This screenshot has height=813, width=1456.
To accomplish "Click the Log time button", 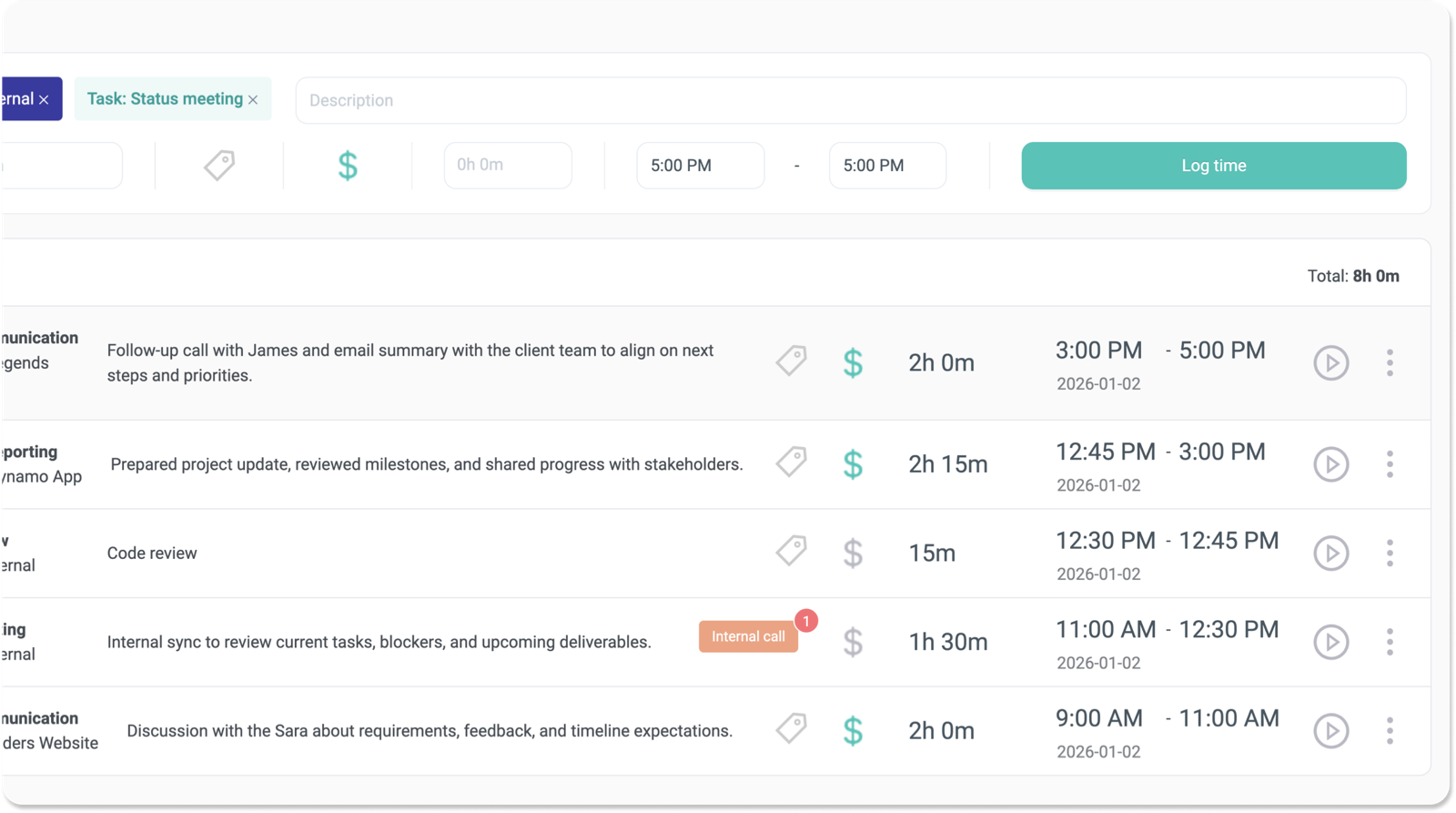I will [x=1214, y=166].
